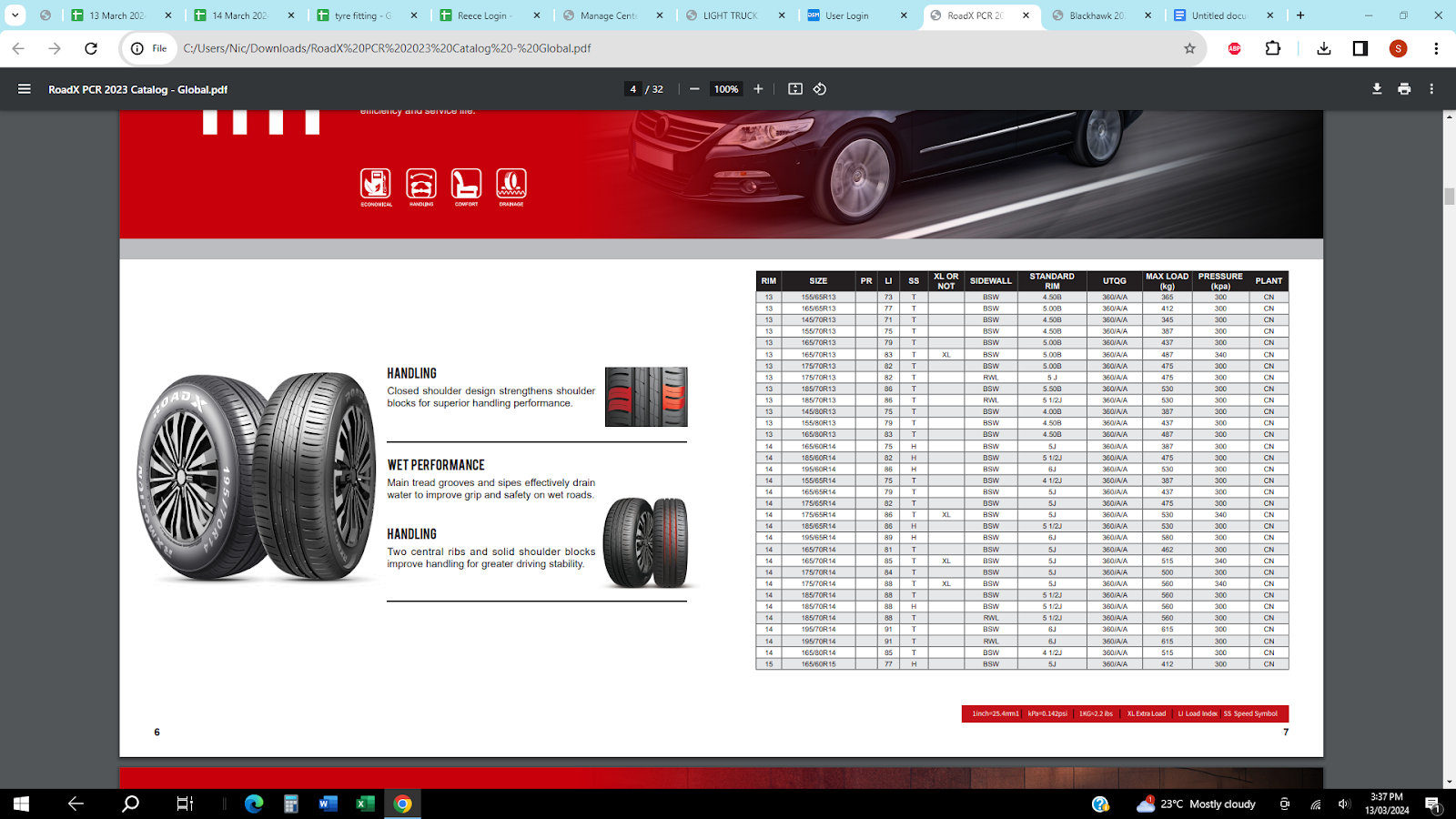Go back to previous page in browser
Viewport: 1456px width, 819px height.
click(18, 48)
